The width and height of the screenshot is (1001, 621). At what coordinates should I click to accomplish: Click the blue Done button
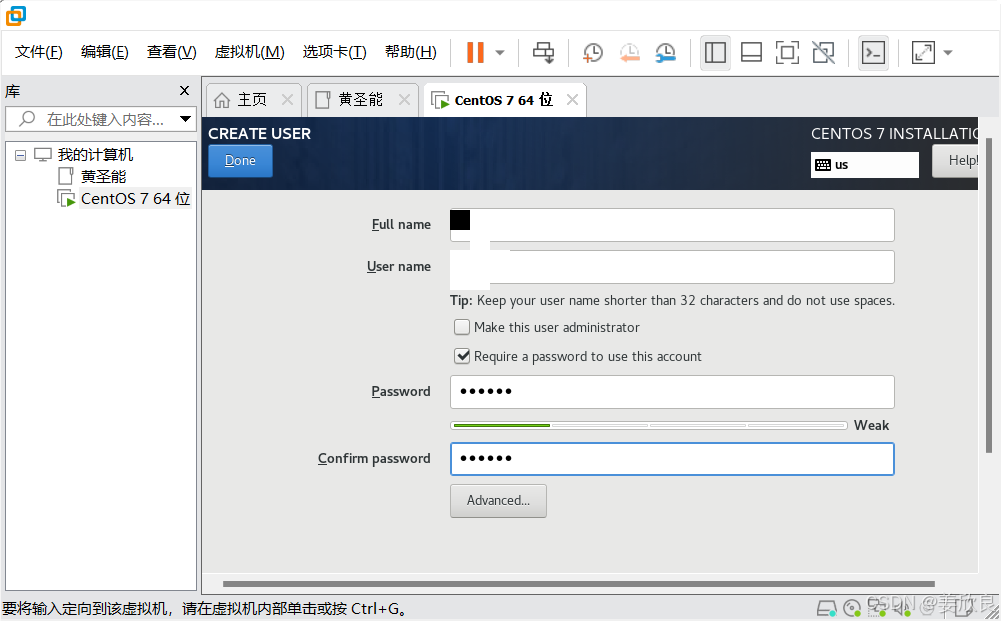[240, 161]
